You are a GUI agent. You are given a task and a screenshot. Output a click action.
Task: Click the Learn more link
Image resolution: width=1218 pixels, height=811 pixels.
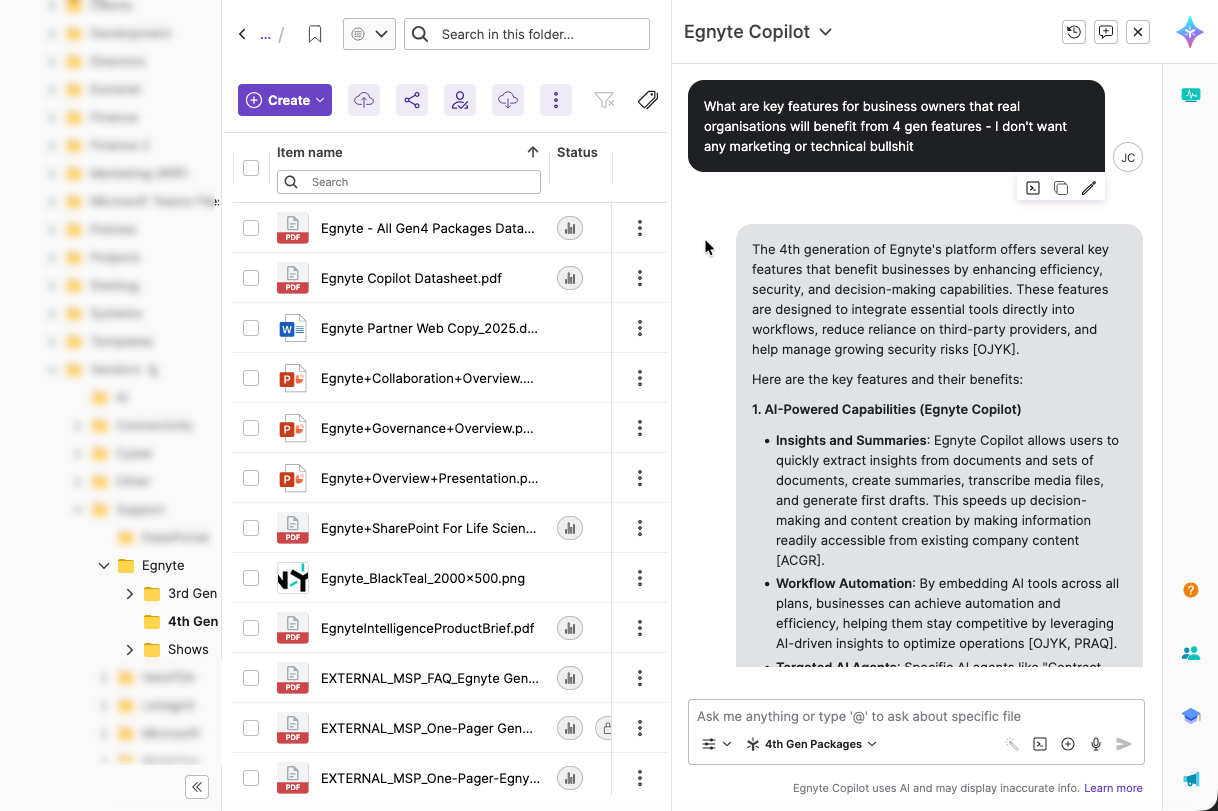click(x=1113, y=788)
